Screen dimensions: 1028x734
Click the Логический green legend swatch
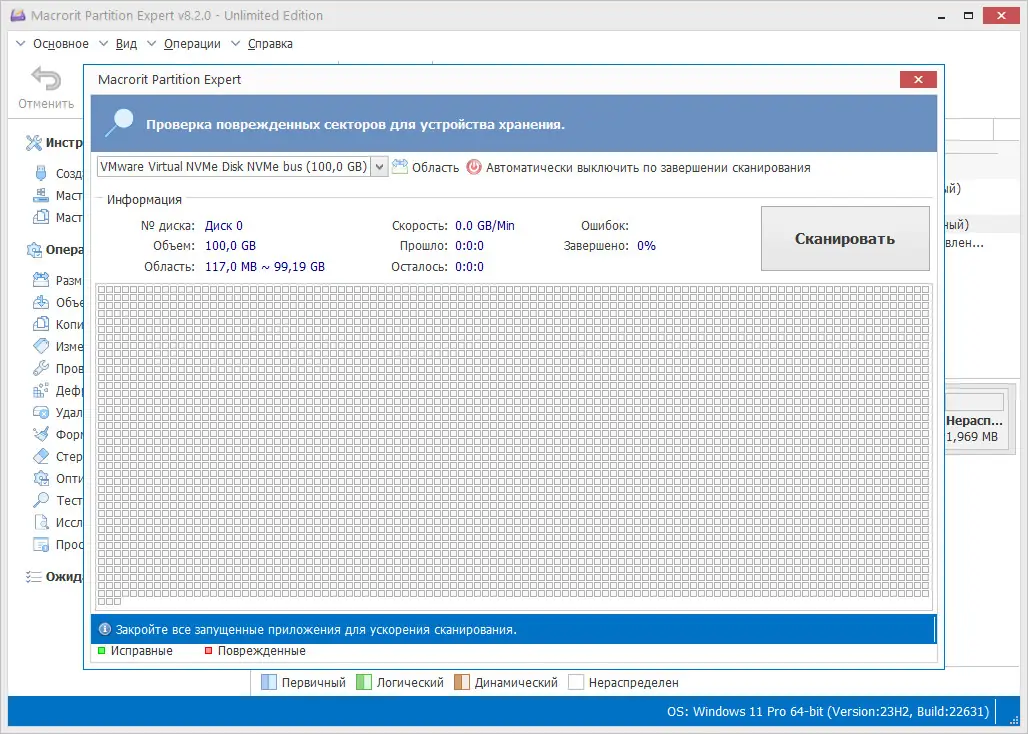[364, 682]
